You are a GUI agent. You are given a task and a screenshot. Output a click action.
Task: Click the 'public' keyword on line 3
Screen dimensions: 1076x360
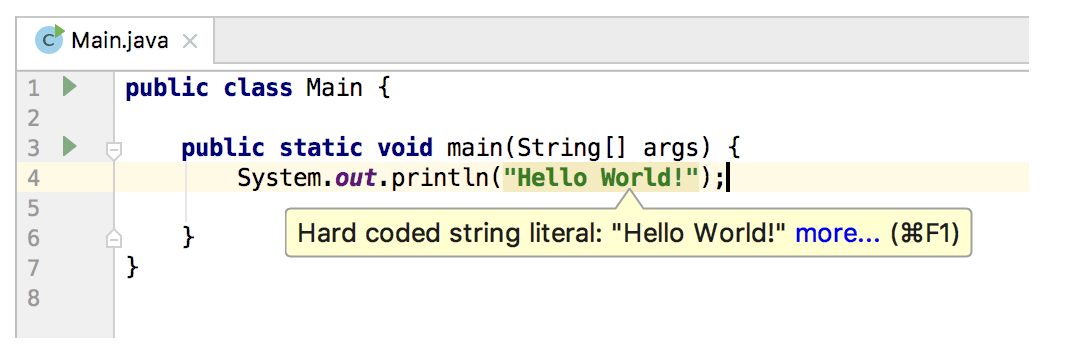pos(223,148)
